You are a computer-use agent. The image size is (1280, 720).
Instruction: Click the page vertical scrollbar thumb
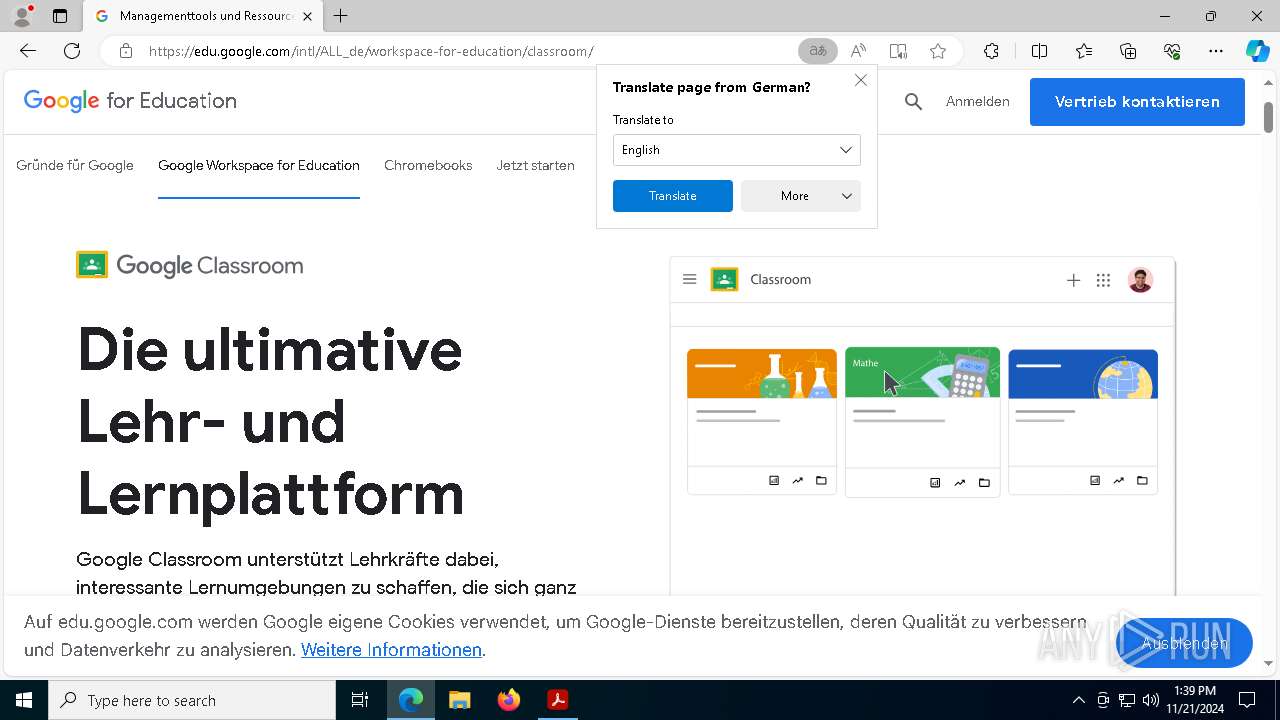pos(1268,117)
